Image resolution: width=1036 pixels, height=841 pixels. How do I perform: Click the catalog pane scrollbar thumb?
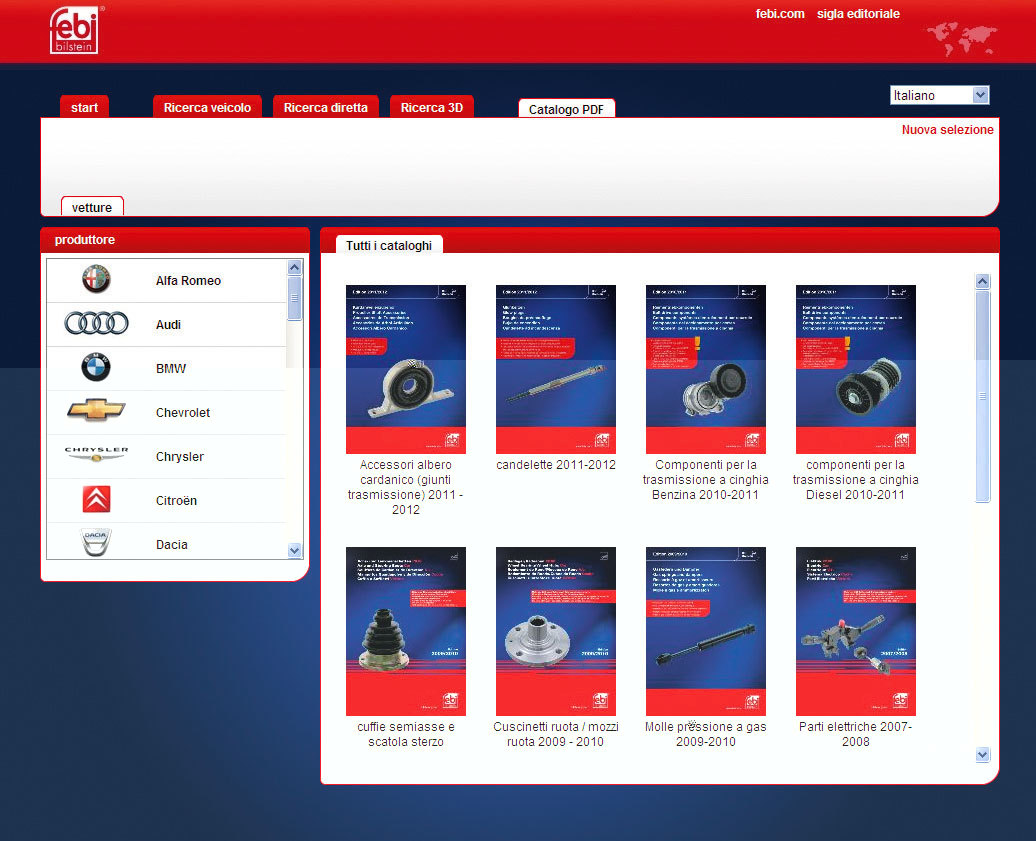click(982, 396)
